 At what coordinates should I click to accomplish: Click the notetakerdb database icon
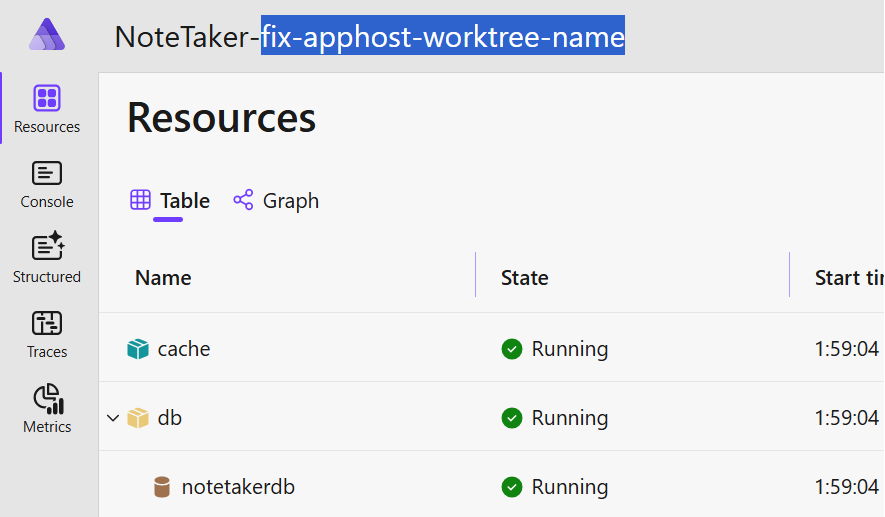pyautogui.click(x=162, y=487)
